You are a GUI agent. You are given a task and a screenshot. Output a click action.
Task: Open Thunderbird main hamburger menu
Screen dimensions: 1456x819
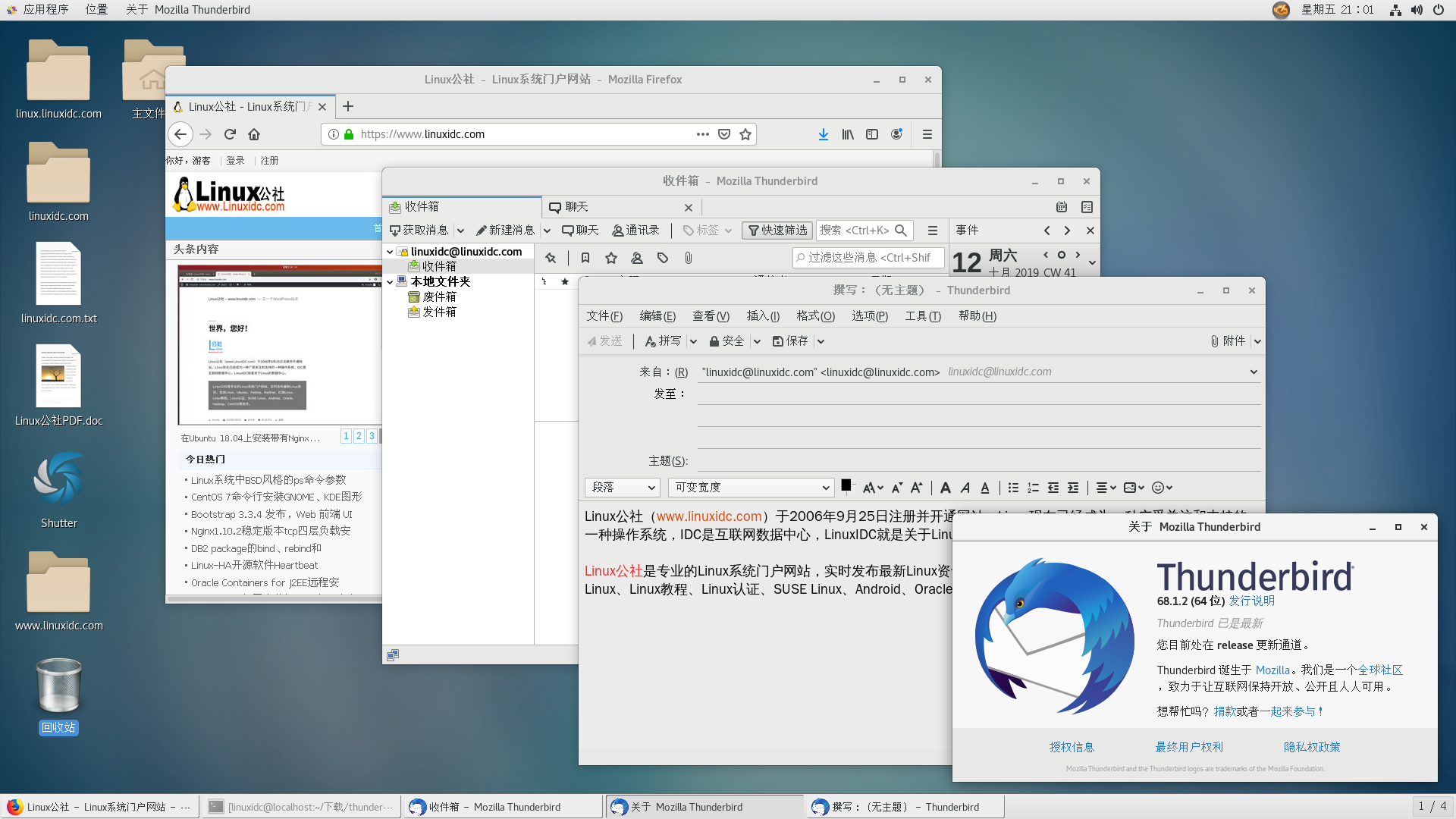click(x=933, y=231)
